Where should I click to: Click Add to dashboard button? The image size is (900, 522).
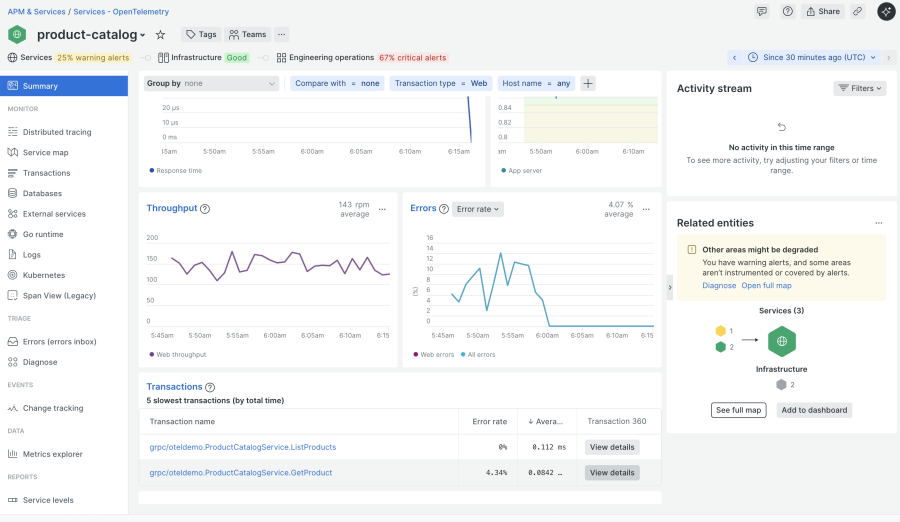tap(814, 410)
